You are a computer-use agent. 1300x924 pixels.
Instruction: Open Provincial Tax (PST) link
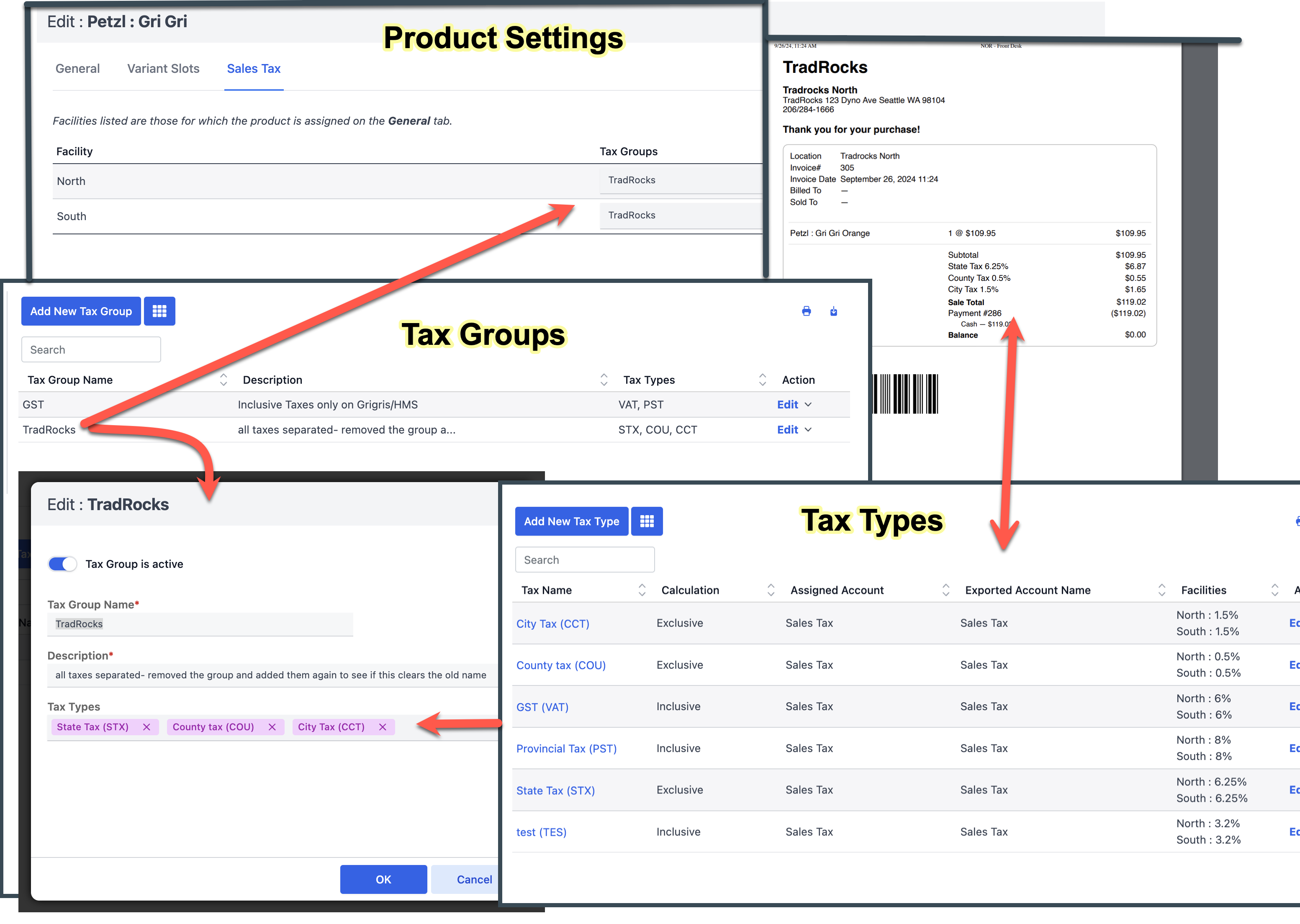[567, 749]
